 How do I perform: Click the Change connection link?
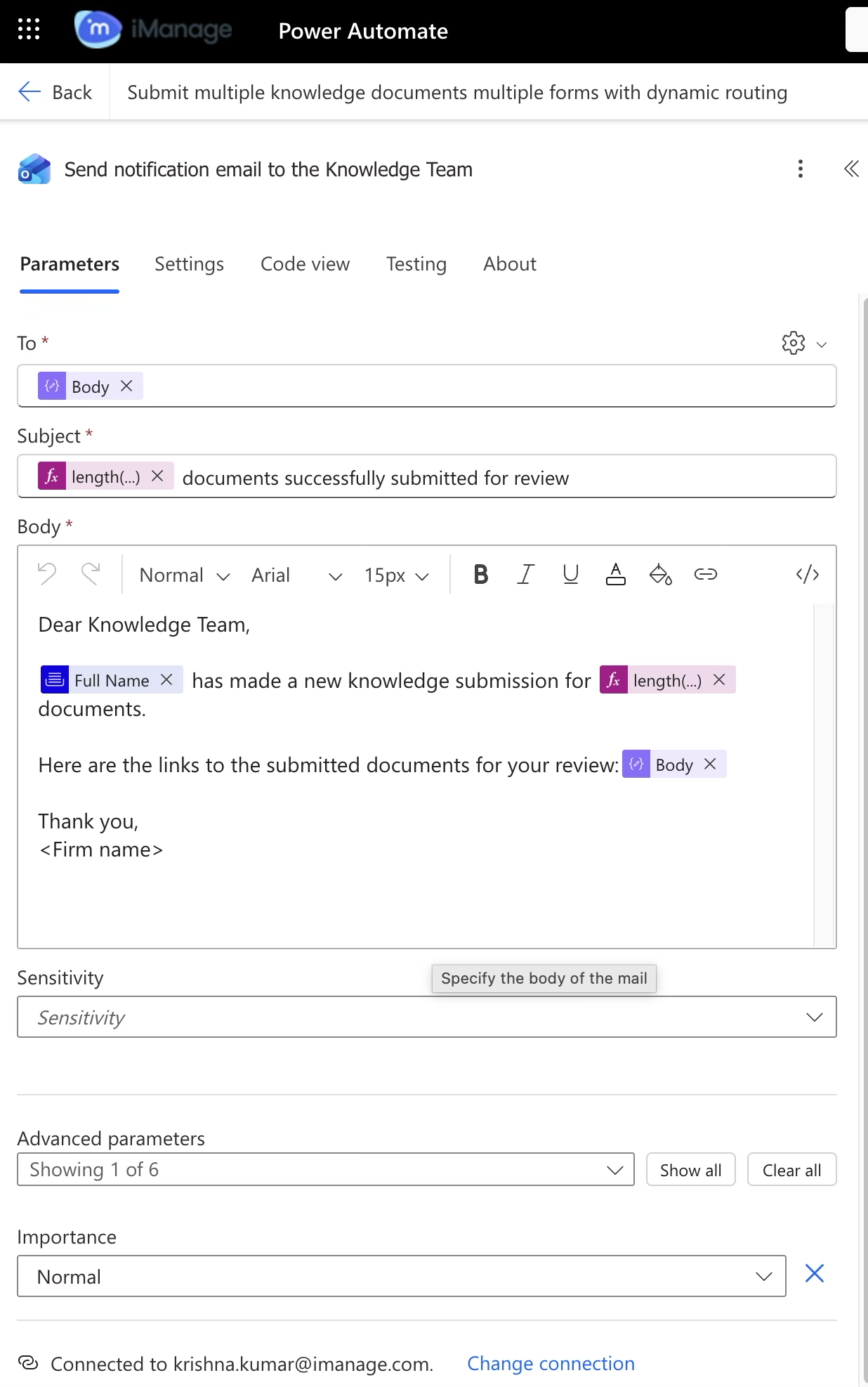tap(551, 1363)
